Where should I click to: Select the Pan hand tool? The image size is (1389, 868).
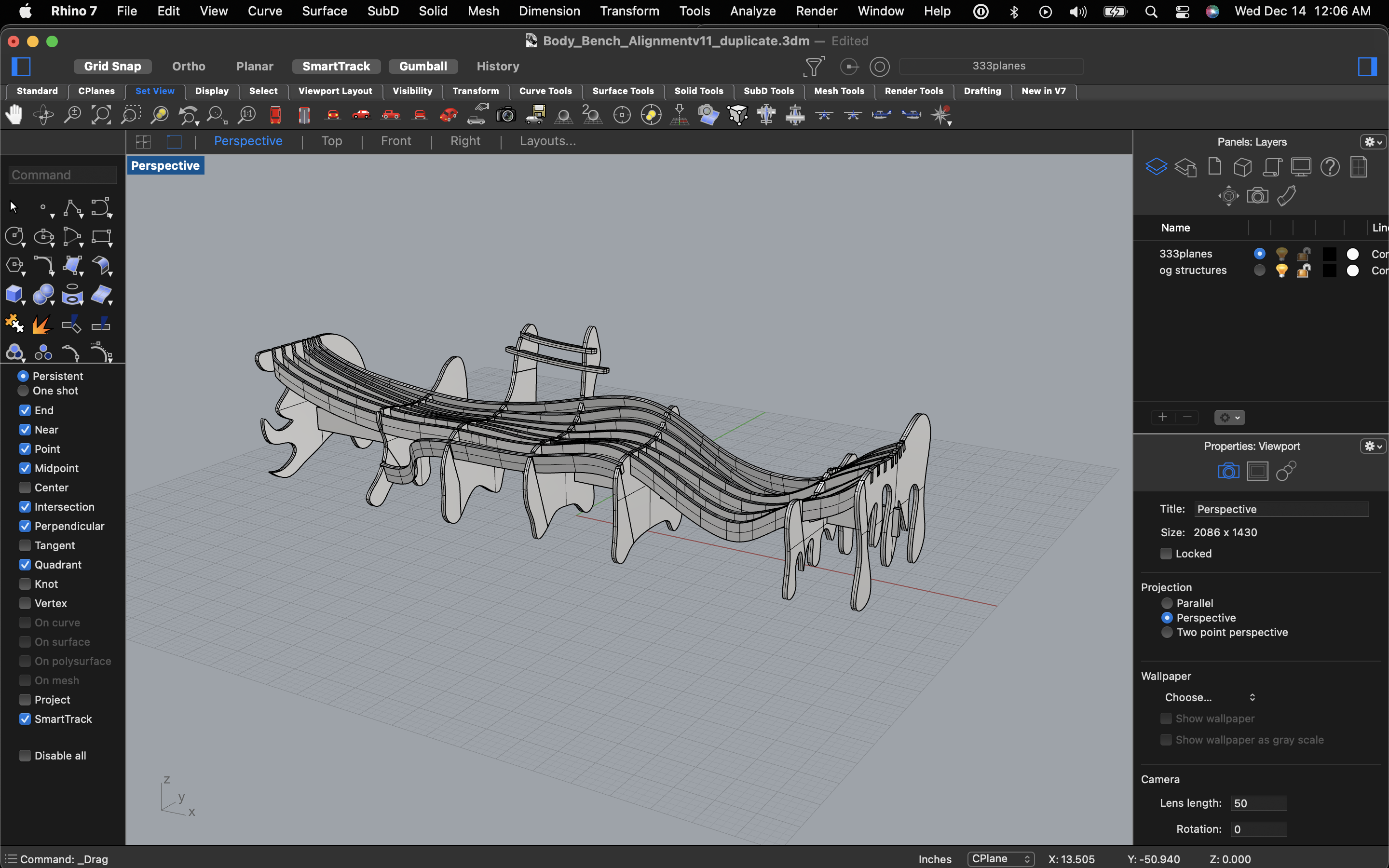tap(14, 115)
